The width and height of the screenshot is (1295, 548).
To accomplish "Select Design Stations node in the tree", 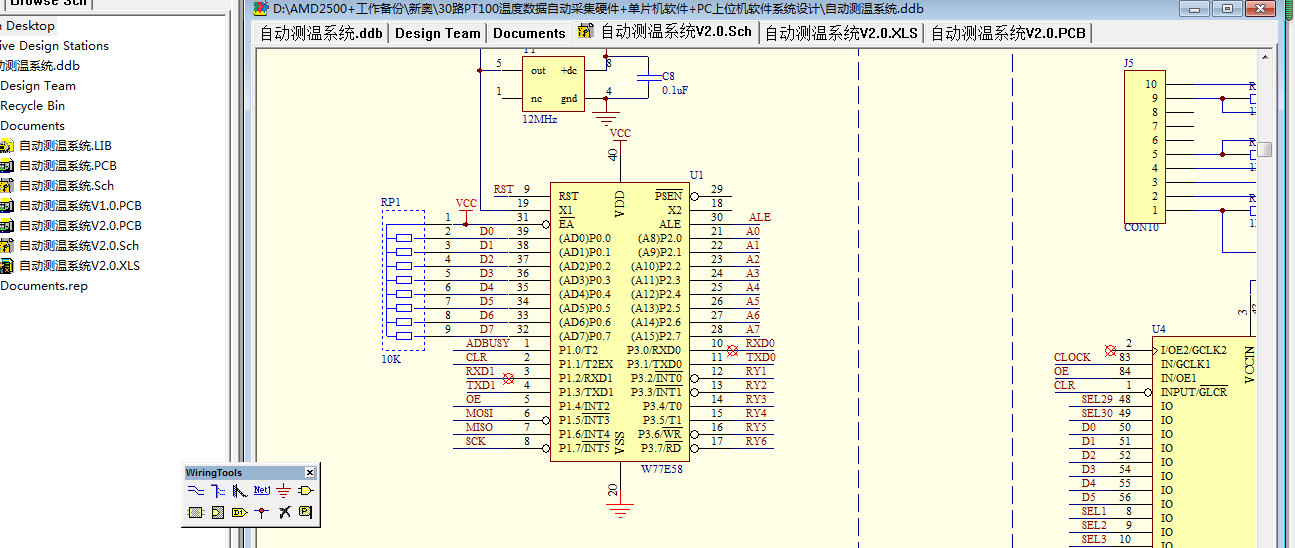I will (54, 46).
